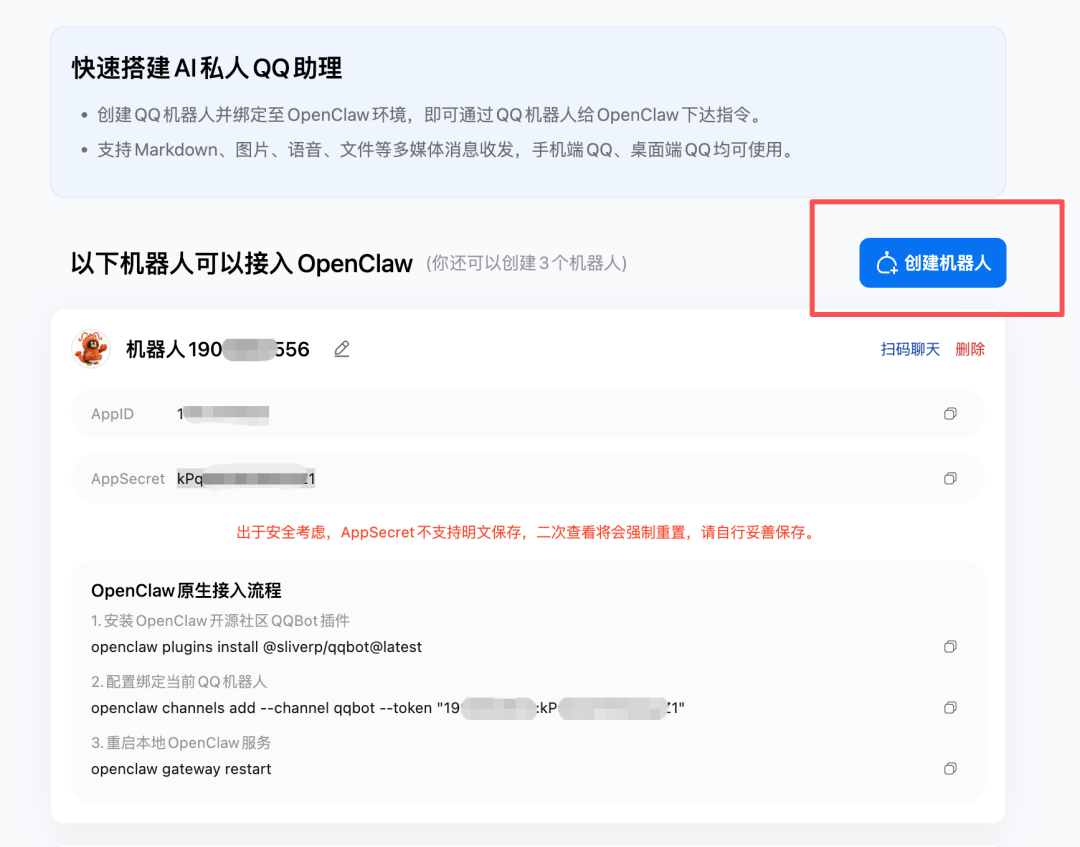Screen dimensions: 1080x847
Task: Copy the gateway restart command
Action: click(950, 768)
